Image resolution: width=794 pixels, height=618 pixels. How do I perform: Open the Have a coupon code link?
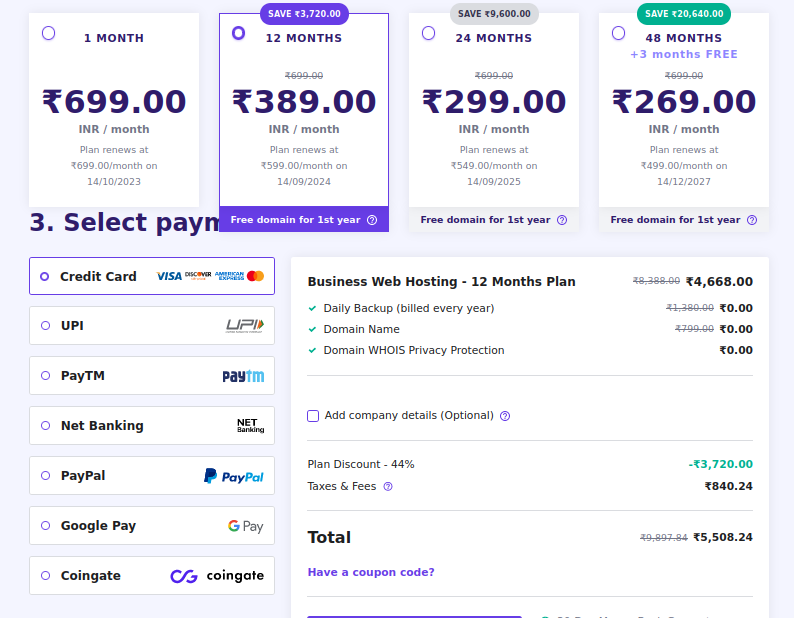371,572
